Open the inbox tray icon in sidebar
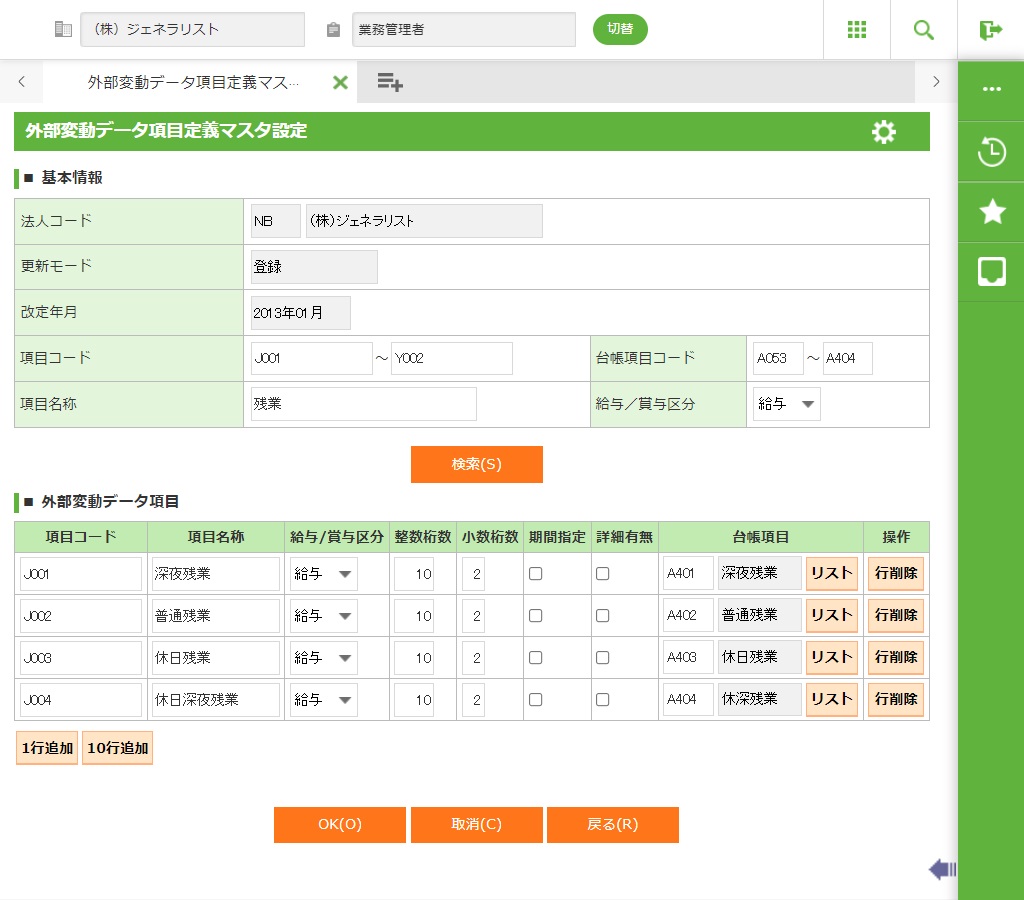 click(991, 271)
